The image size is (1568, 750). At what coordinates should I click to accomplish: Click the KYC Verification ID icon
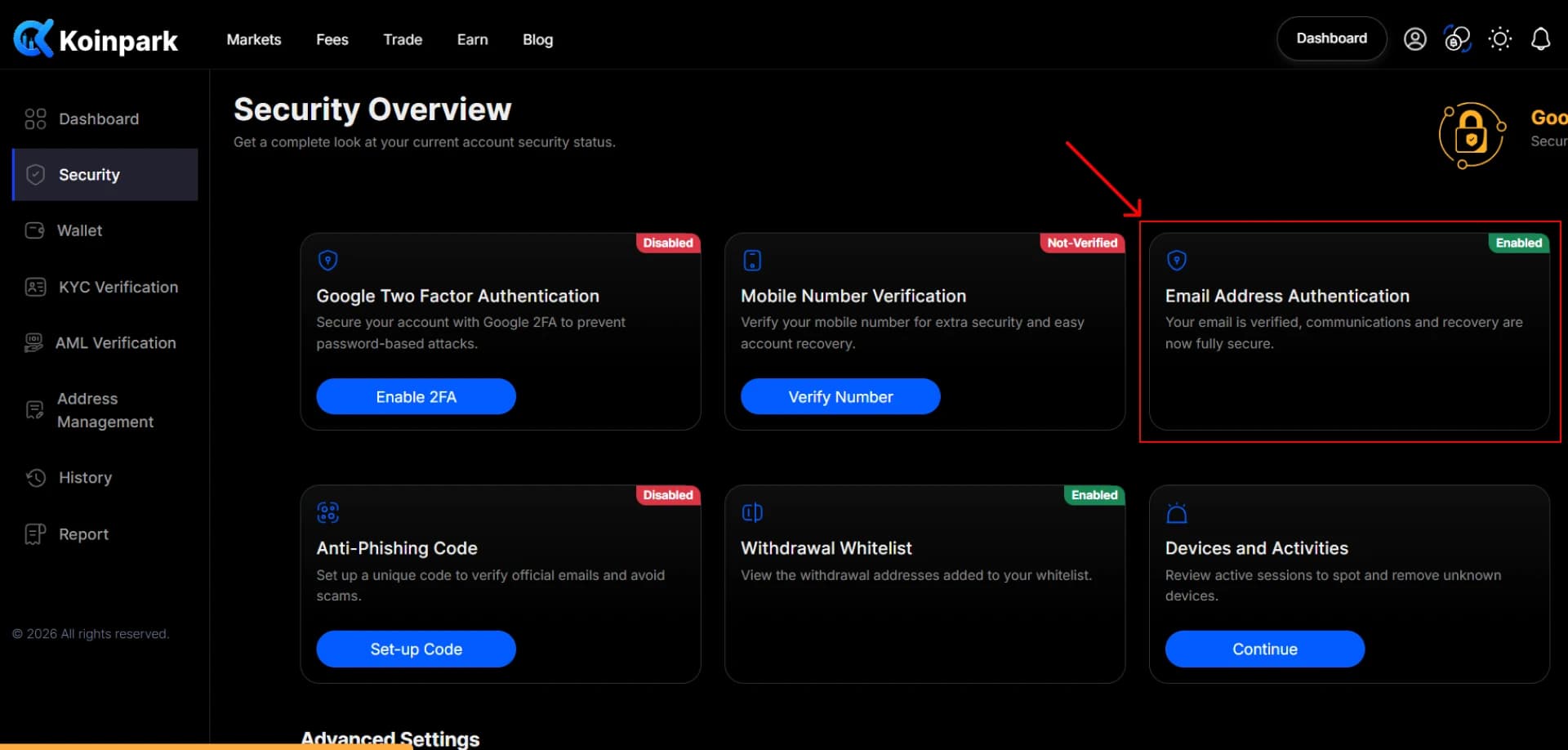pyautogui.click(x=35, y=287)
